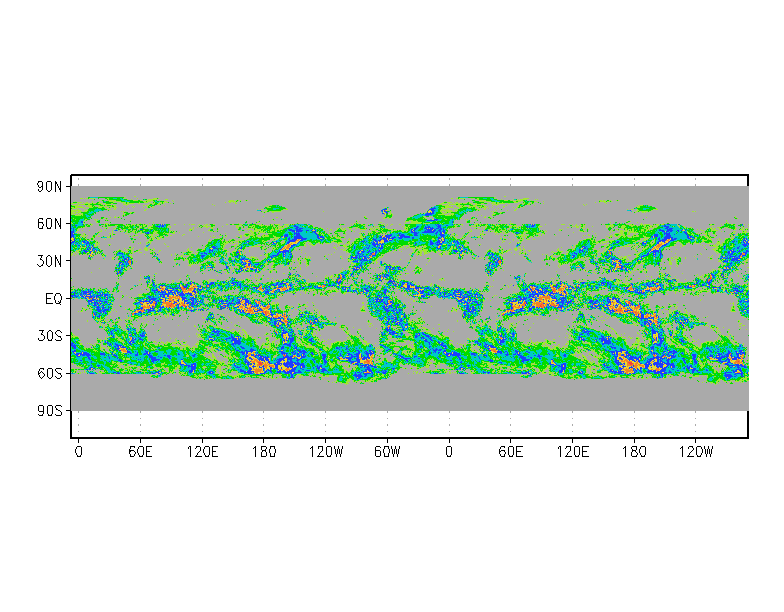Select the 60N latitude axis label

coord(50,224)
